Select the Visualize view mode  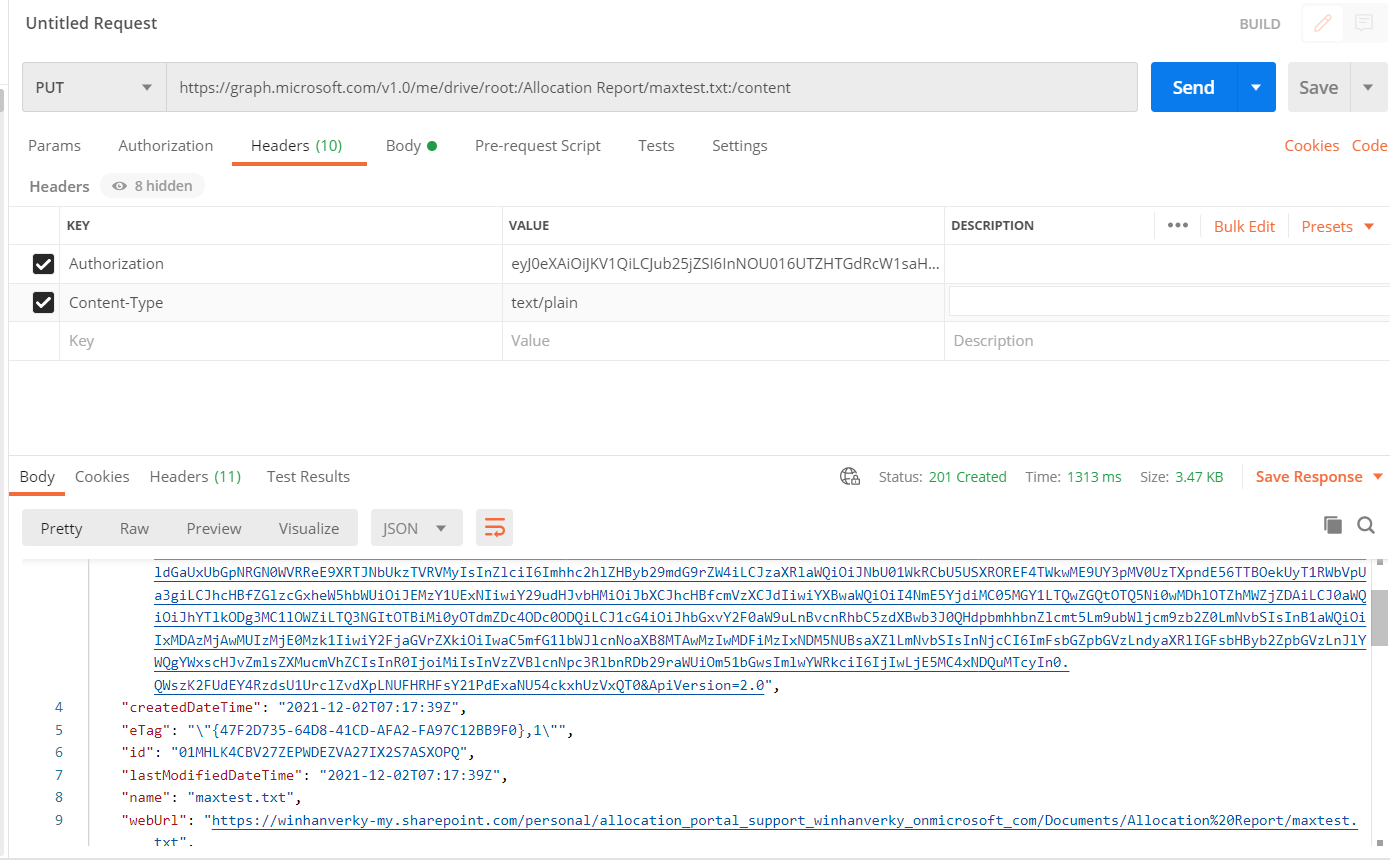tap(309, 528)
